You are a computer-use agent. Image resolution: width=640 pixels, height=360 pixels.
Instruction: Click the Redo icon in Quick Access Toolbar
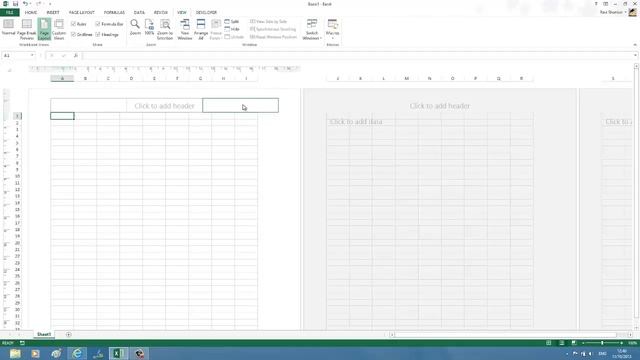point(38,4)
